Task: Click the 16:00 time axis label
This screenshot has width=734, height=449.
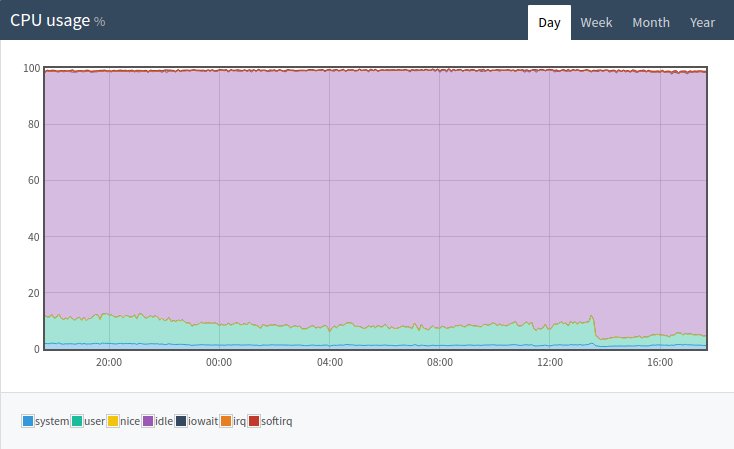Action: tap(660, 362)
